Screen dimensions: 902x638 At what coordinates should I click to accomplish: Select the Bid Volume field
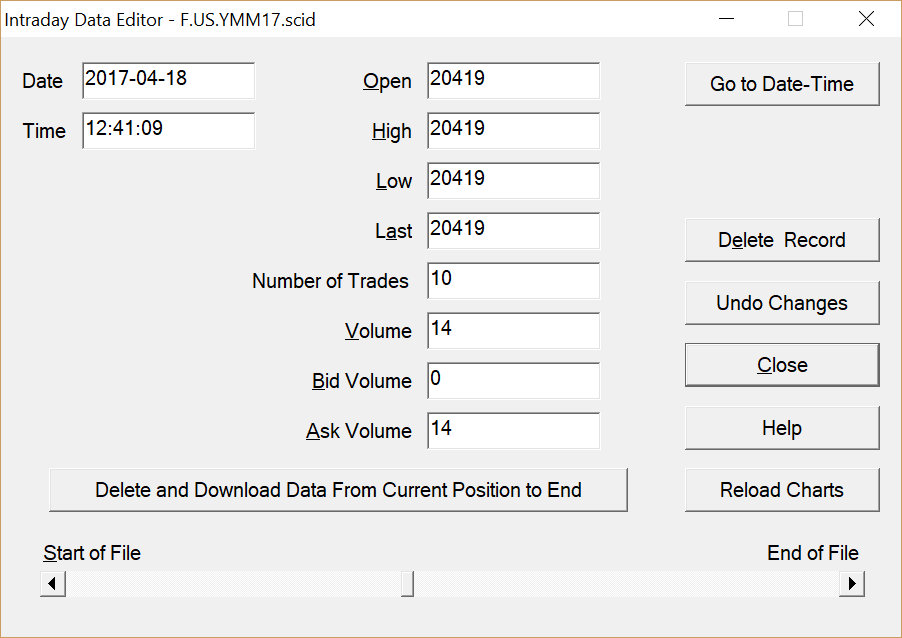point(513,381)
